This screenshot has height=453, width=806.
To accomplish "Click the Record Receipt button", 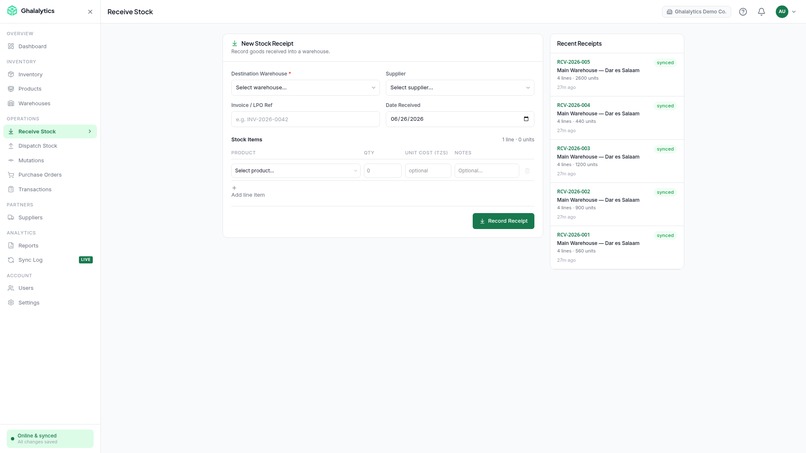I will [503, 221].
